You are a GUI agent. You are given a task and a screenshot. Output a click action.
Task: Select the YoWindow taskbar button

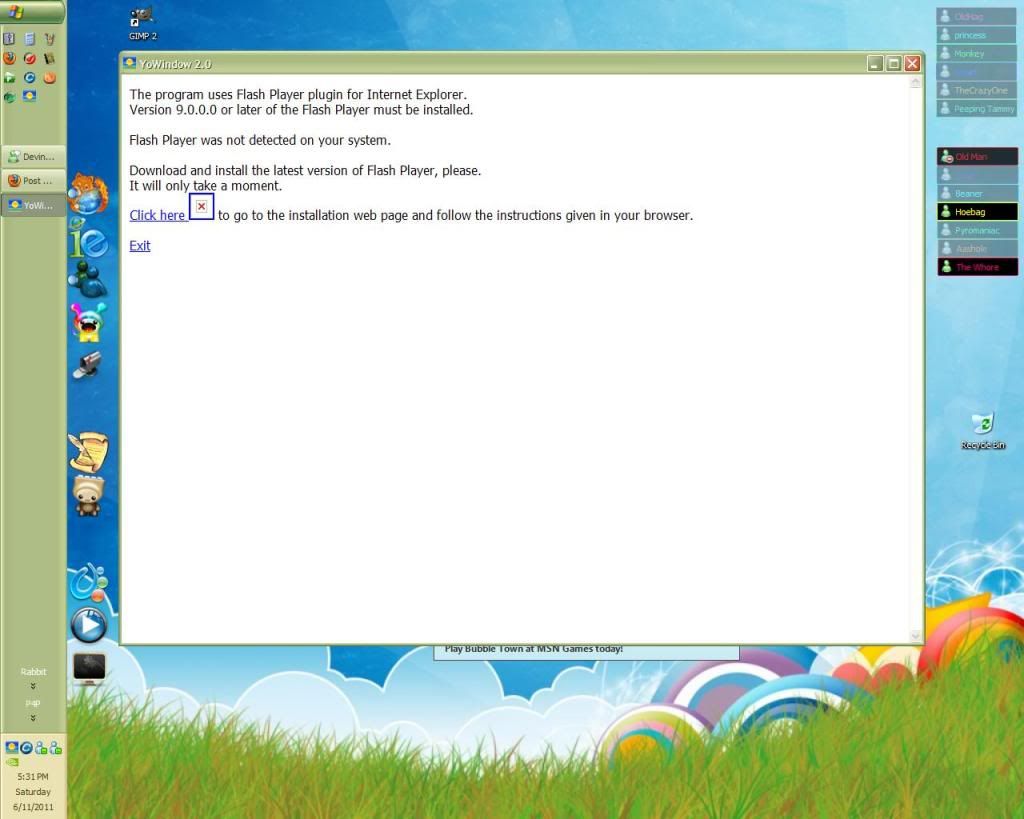click(33, 205)
